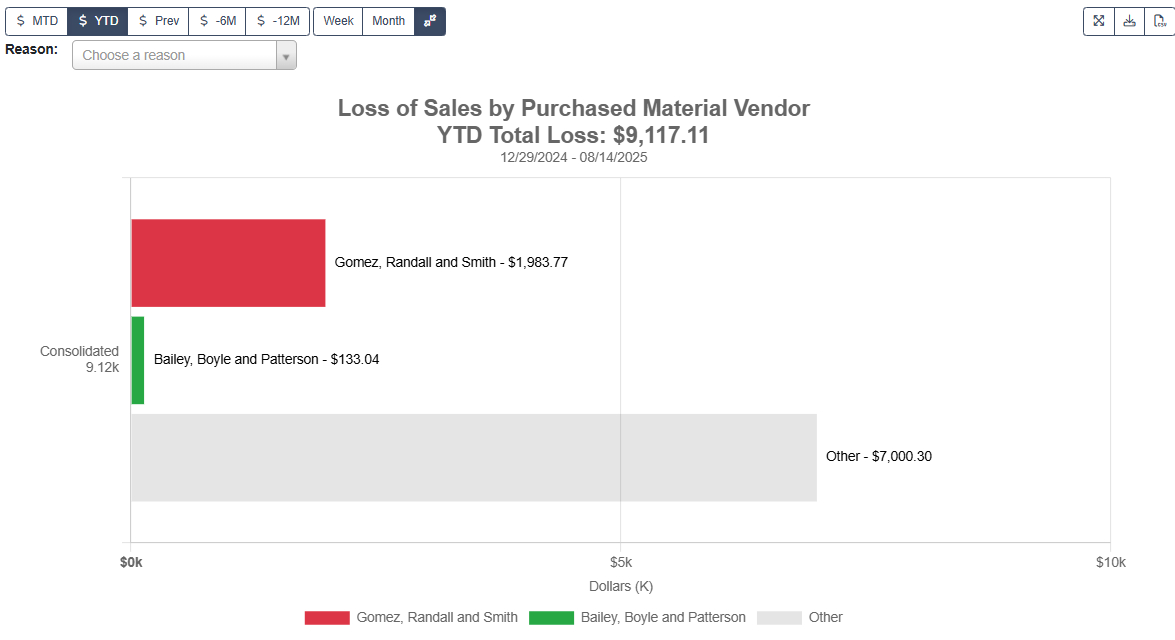The image size is (1175, 640).
Task: Click the export to CSV icon
Action: tap(1160, 20)
